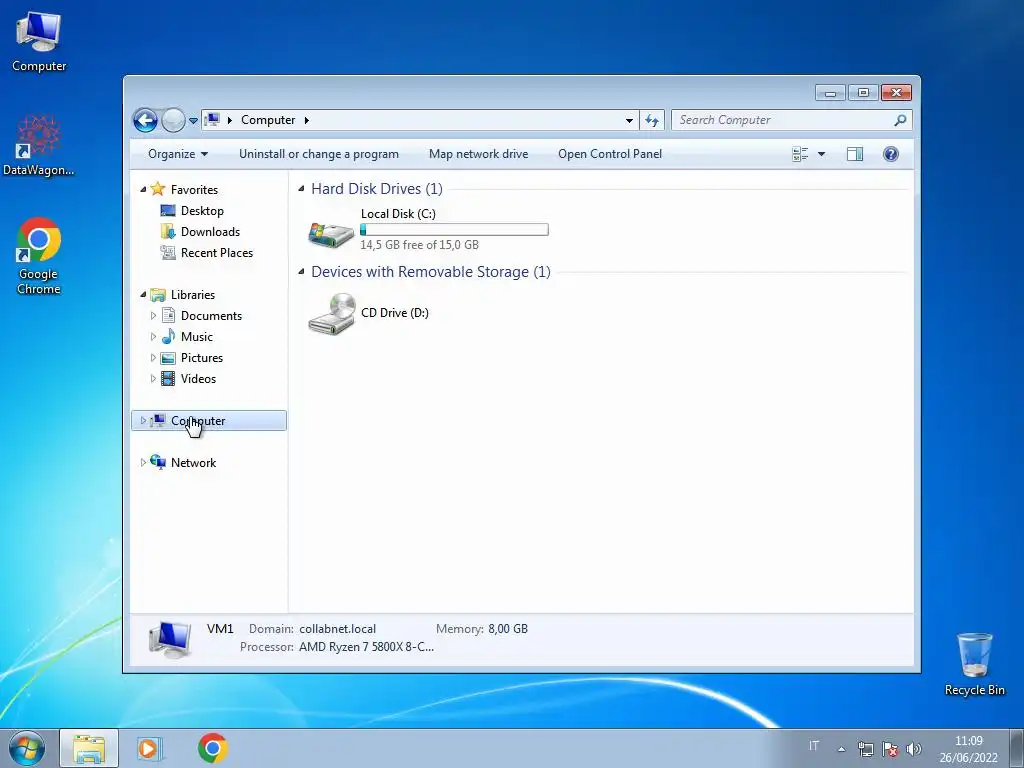Expand the Pictures library
The image size is (1024, 768).
point(153,358)
